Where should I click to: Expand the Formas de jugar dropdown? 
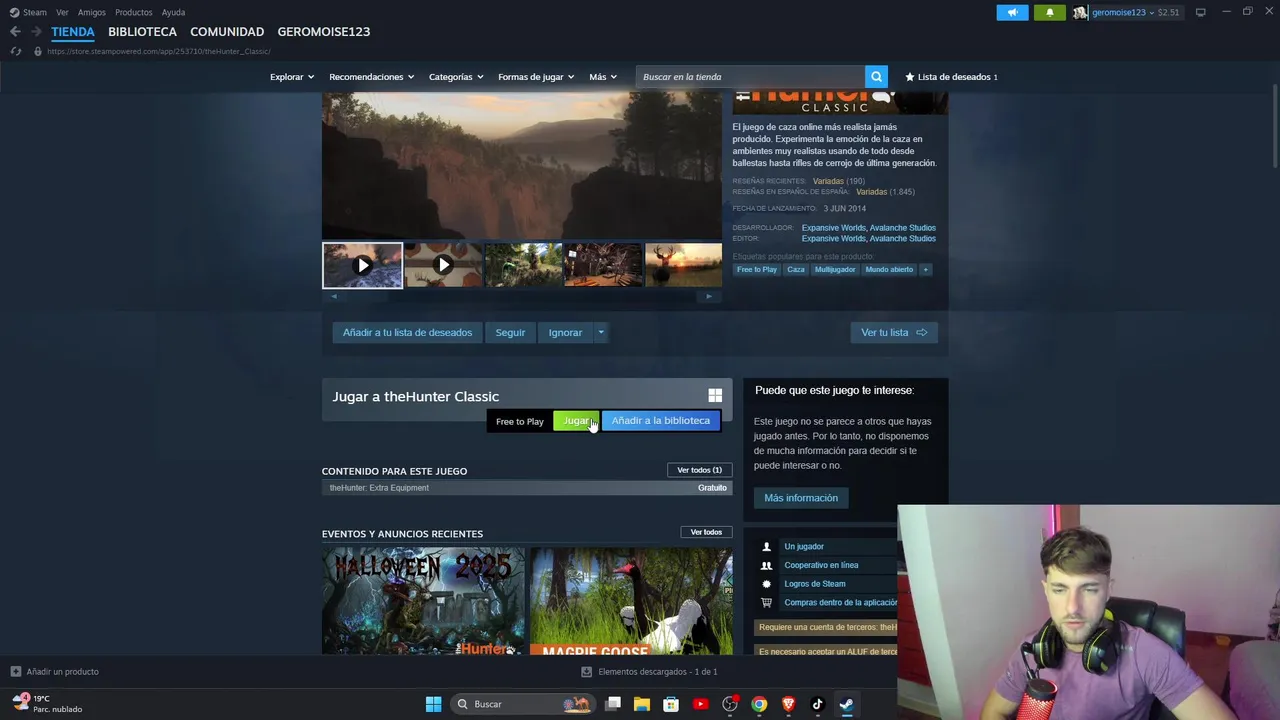click(x=536, y=77)
